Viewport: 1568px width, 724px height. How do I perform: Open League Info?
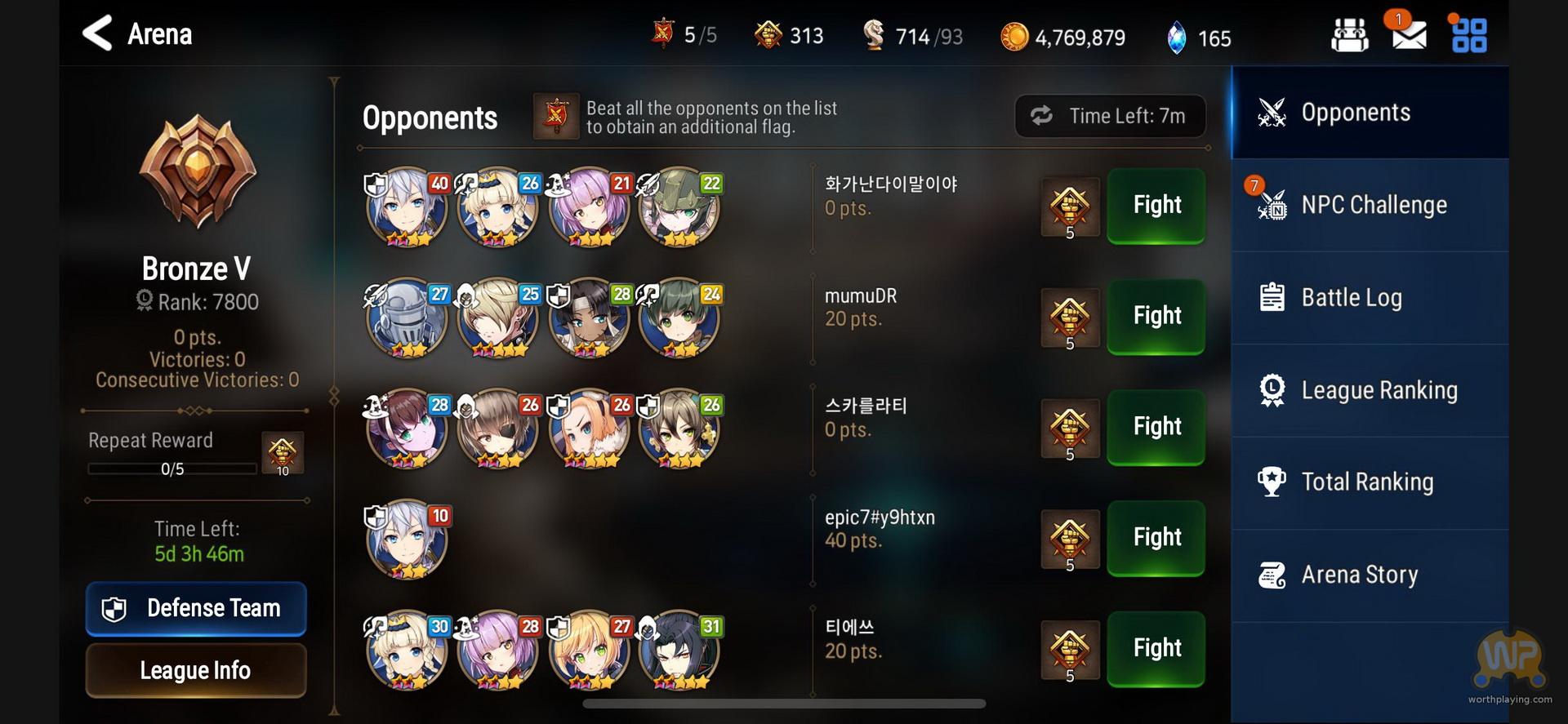pos(196,670)
